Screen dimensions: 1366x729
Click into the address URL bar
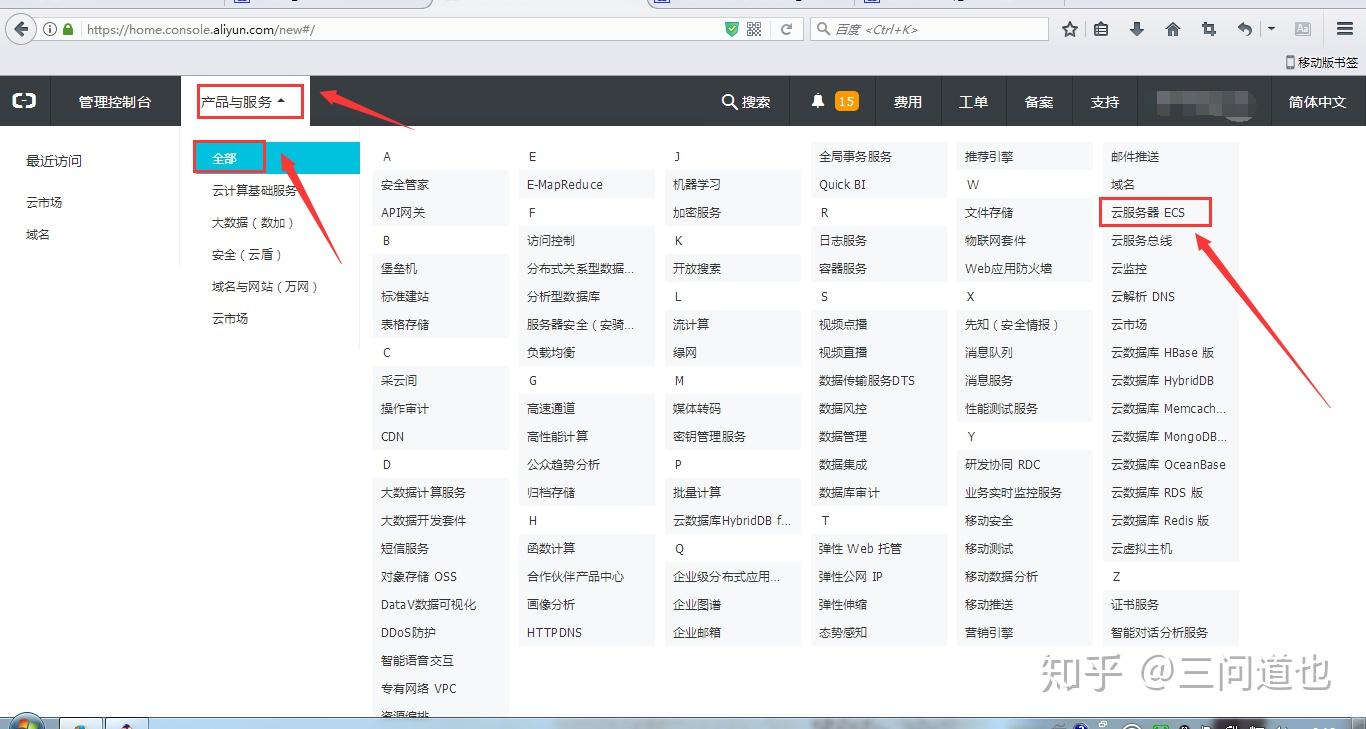400,30
